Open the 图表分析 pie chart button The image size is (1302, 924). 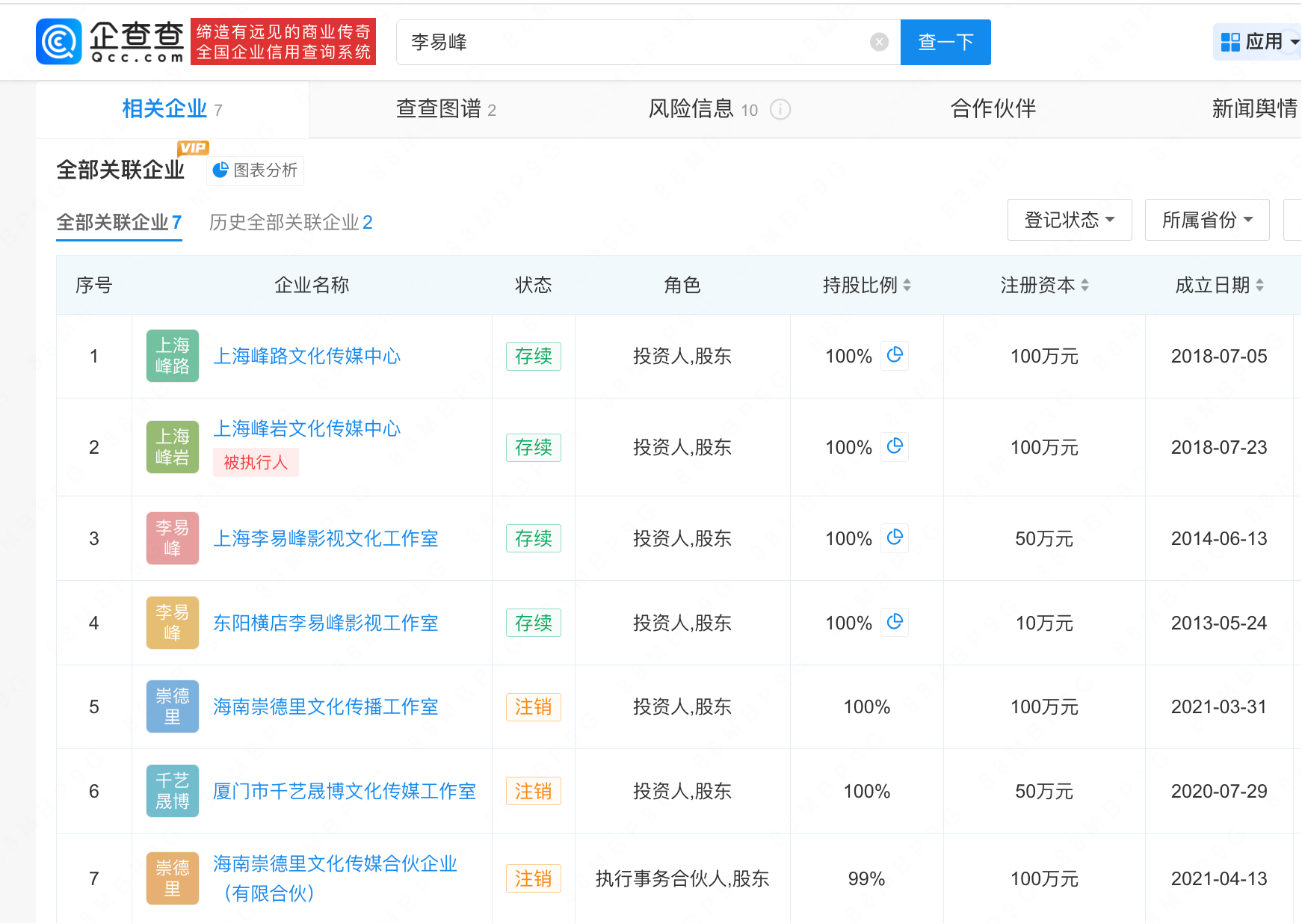[255, 170]
